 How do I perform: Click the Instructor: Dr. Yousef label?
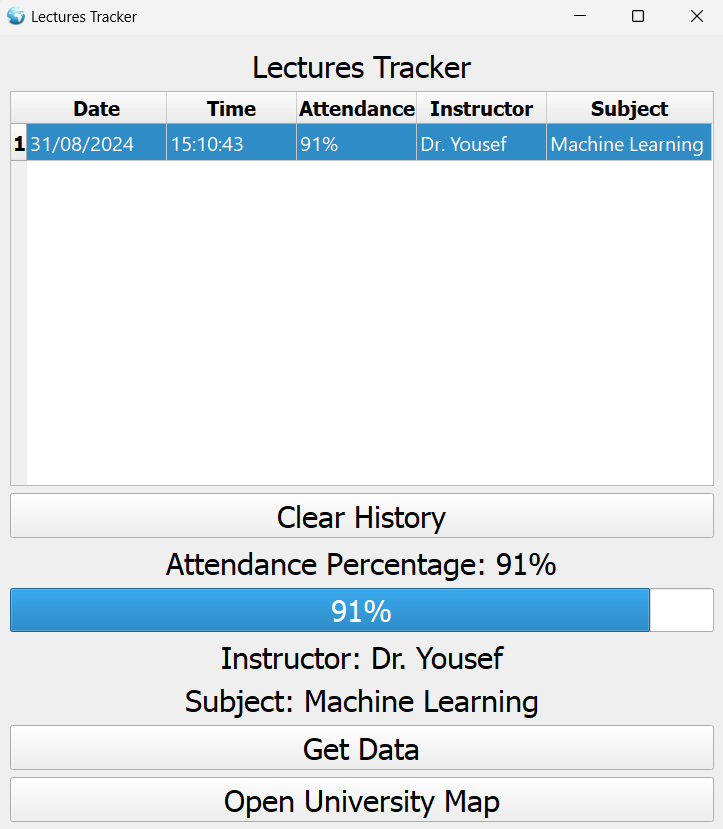(x=361, y=658)
